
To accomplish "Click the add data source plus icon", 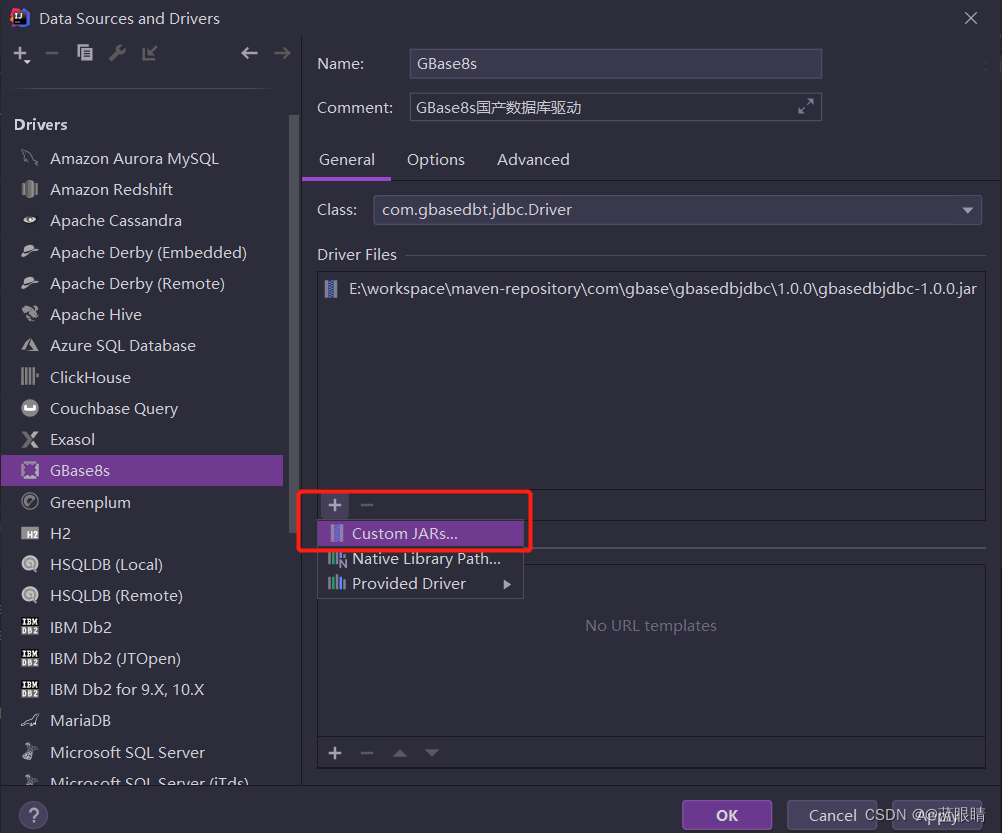I will (21, 54).
